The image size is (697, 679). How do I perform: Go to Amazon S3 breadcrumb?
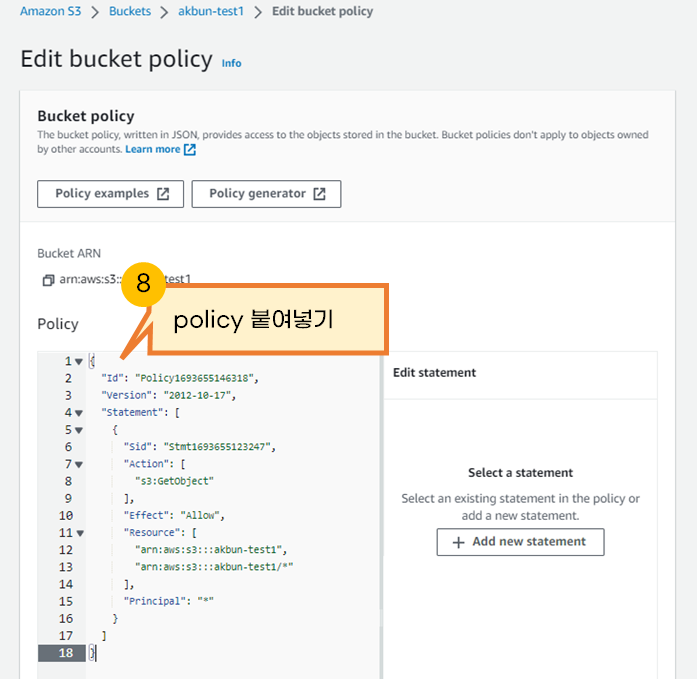(x=51, y=11)
